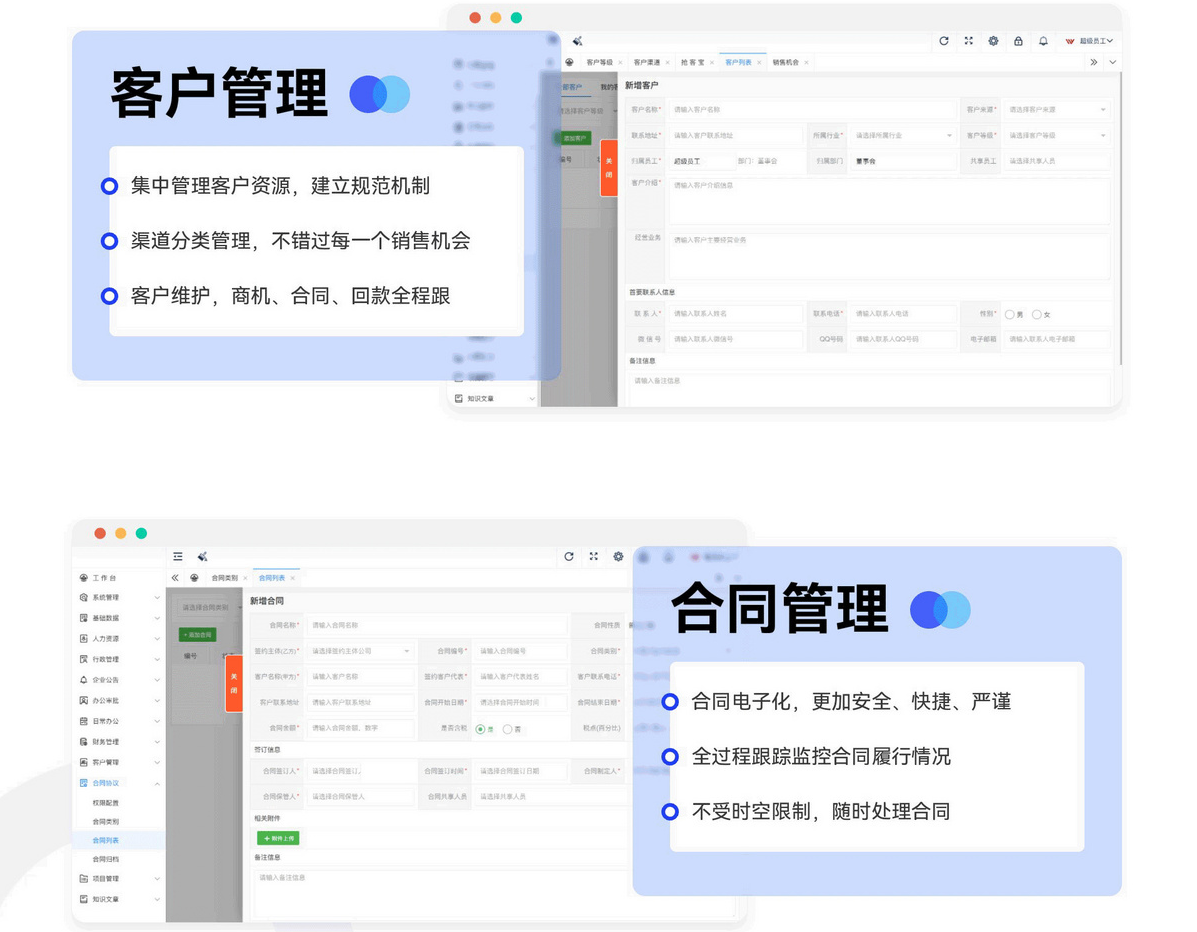1197x932 pixels.
Task: Click the lock screen icon
Action: click(1018, 41)
